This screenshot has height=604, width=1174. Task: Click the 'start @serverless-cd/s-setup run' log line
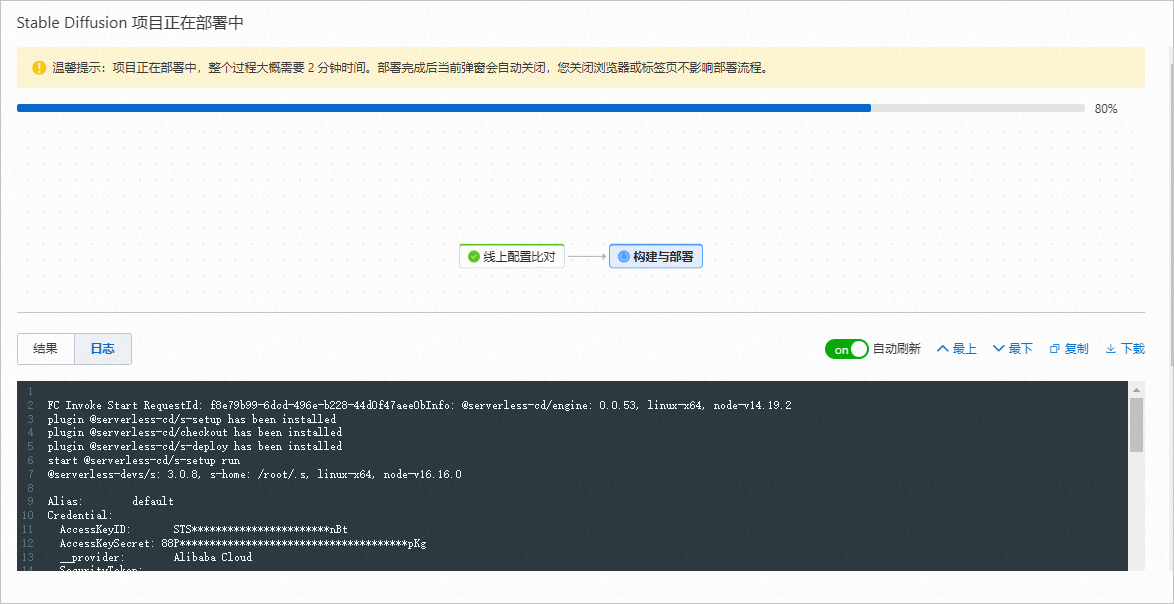(143, 461)
